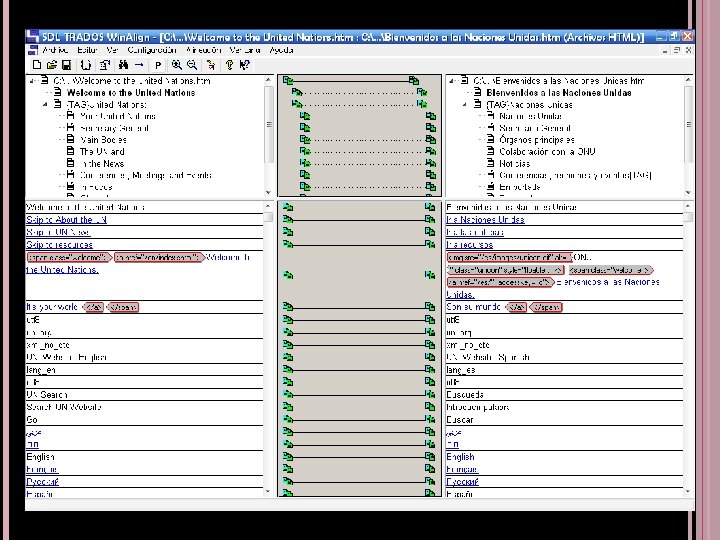
Task: Click the 'Ir a recursos' link on the right
Action: pyautogui.click(x=469, y=244)
